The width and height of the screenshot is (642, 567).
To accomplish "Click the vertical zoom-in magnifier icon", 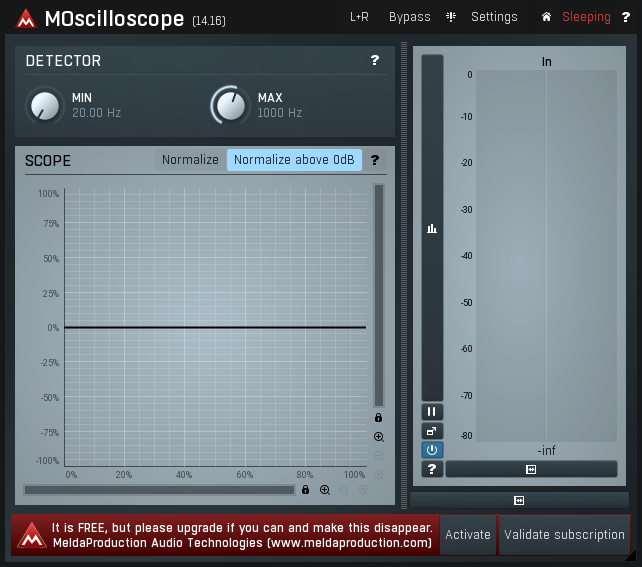I will (x=379, y=437).
